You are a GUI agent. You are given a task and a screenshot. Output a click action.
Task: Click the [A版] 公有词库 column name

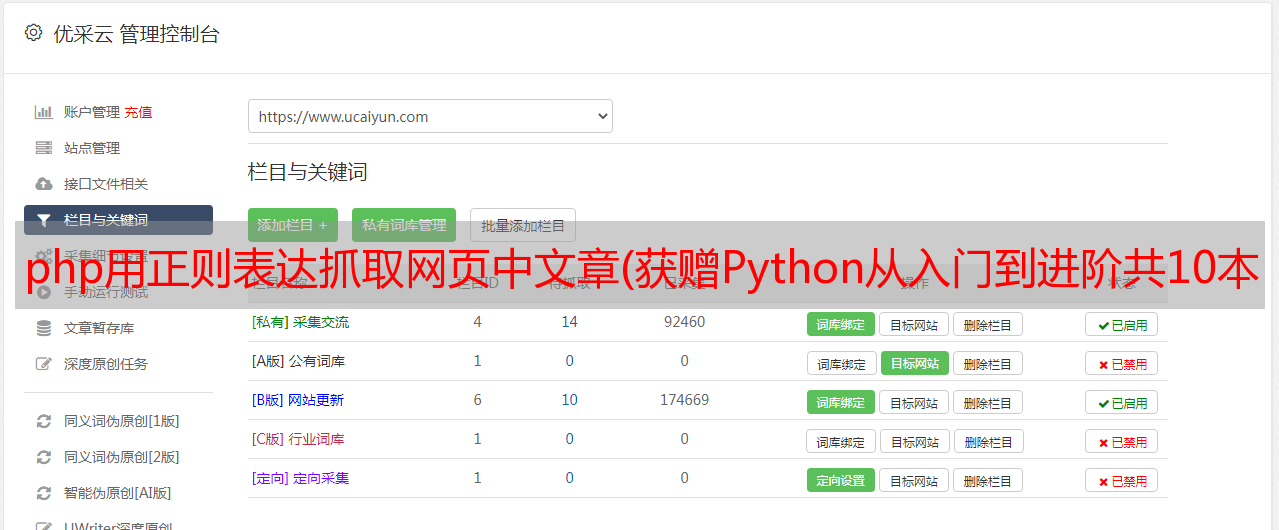298,361
